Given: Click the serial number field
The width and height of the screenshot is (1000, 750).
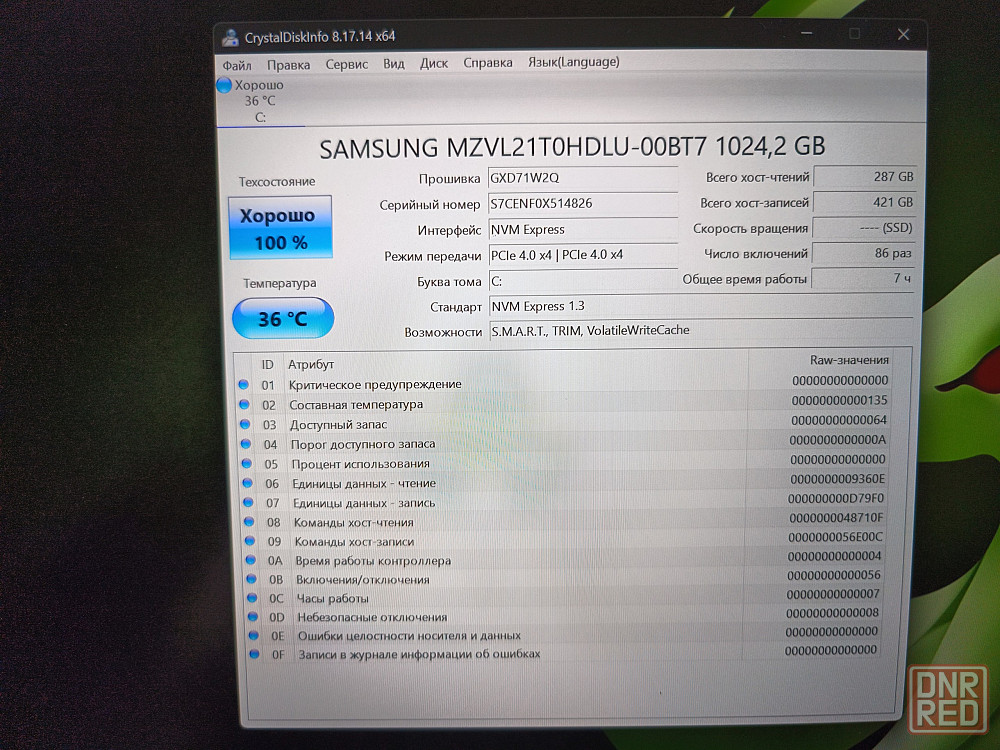Looking at the screenshot, I should pyautogui.click(x=582, y=204).
